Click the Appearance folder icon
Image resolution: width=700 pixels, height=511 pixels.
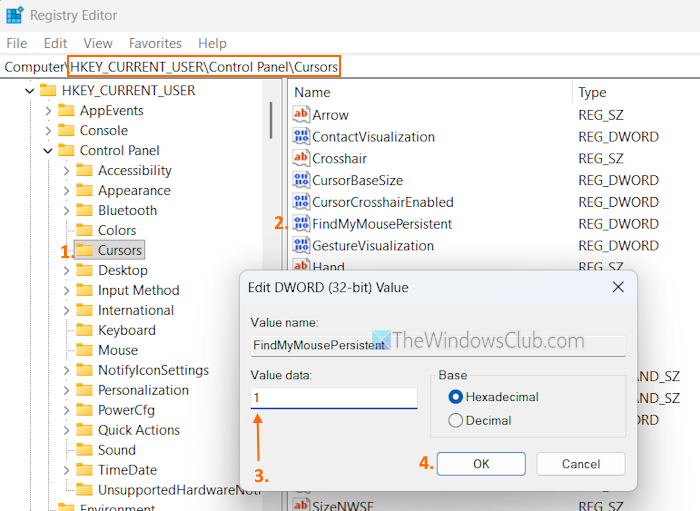click(x=84, y=191)
